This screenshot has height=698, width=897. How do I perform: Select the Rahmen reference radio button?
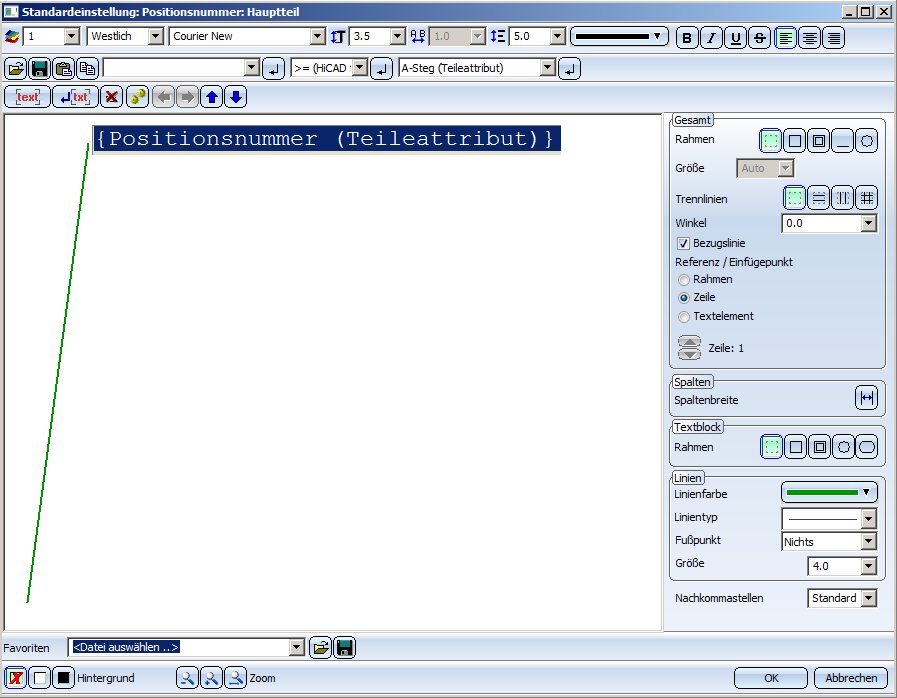(684, 280)
